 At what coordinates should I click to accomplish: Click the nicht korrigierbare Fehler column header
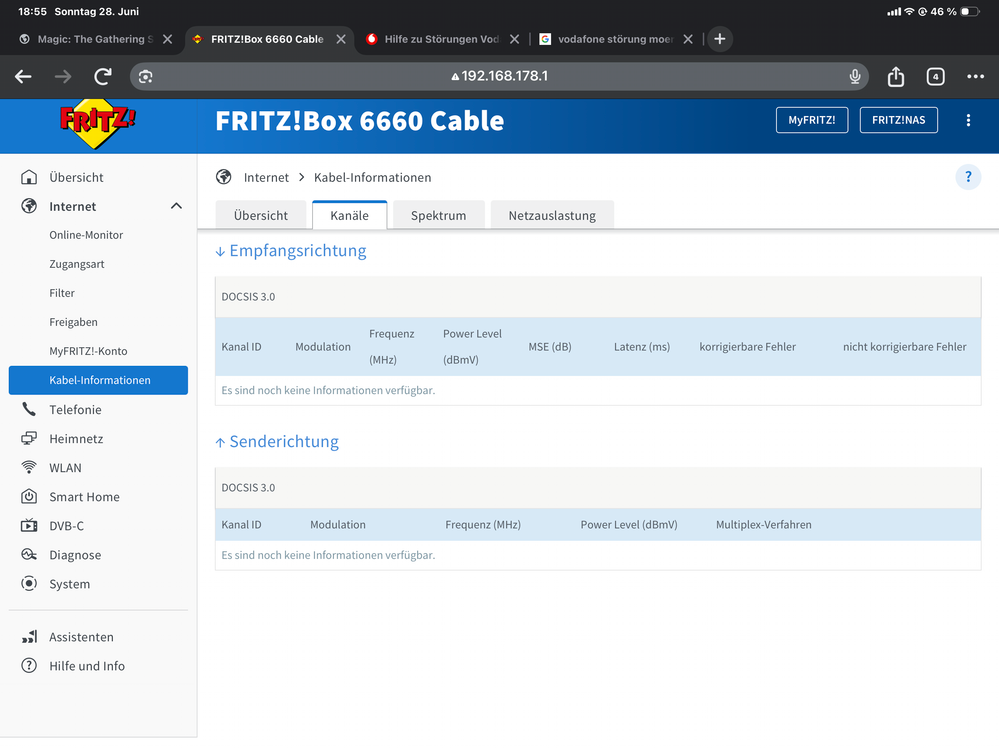[904, 346]
